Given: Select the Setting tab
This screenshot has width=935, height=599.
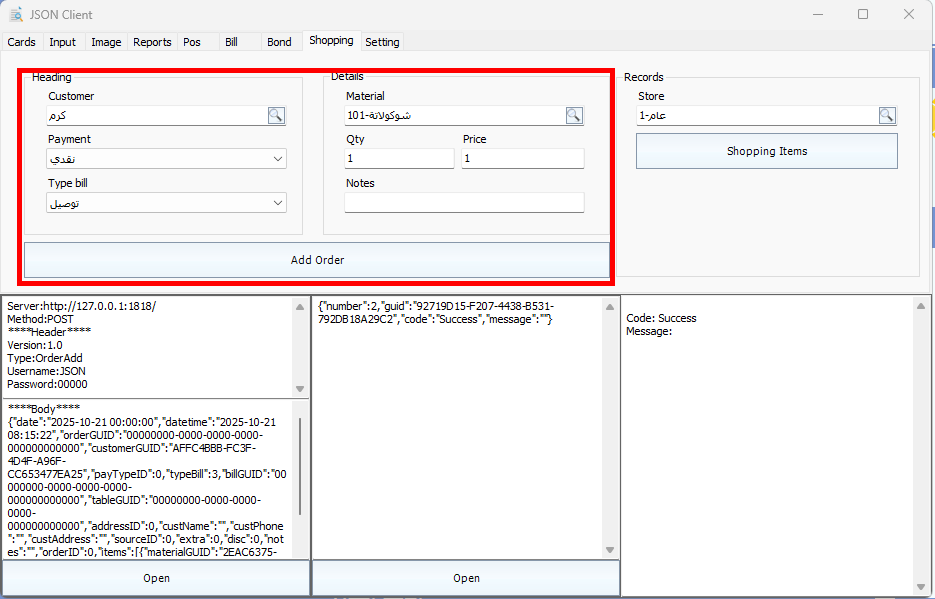Looking at the screenshot, I should point(382,42).
